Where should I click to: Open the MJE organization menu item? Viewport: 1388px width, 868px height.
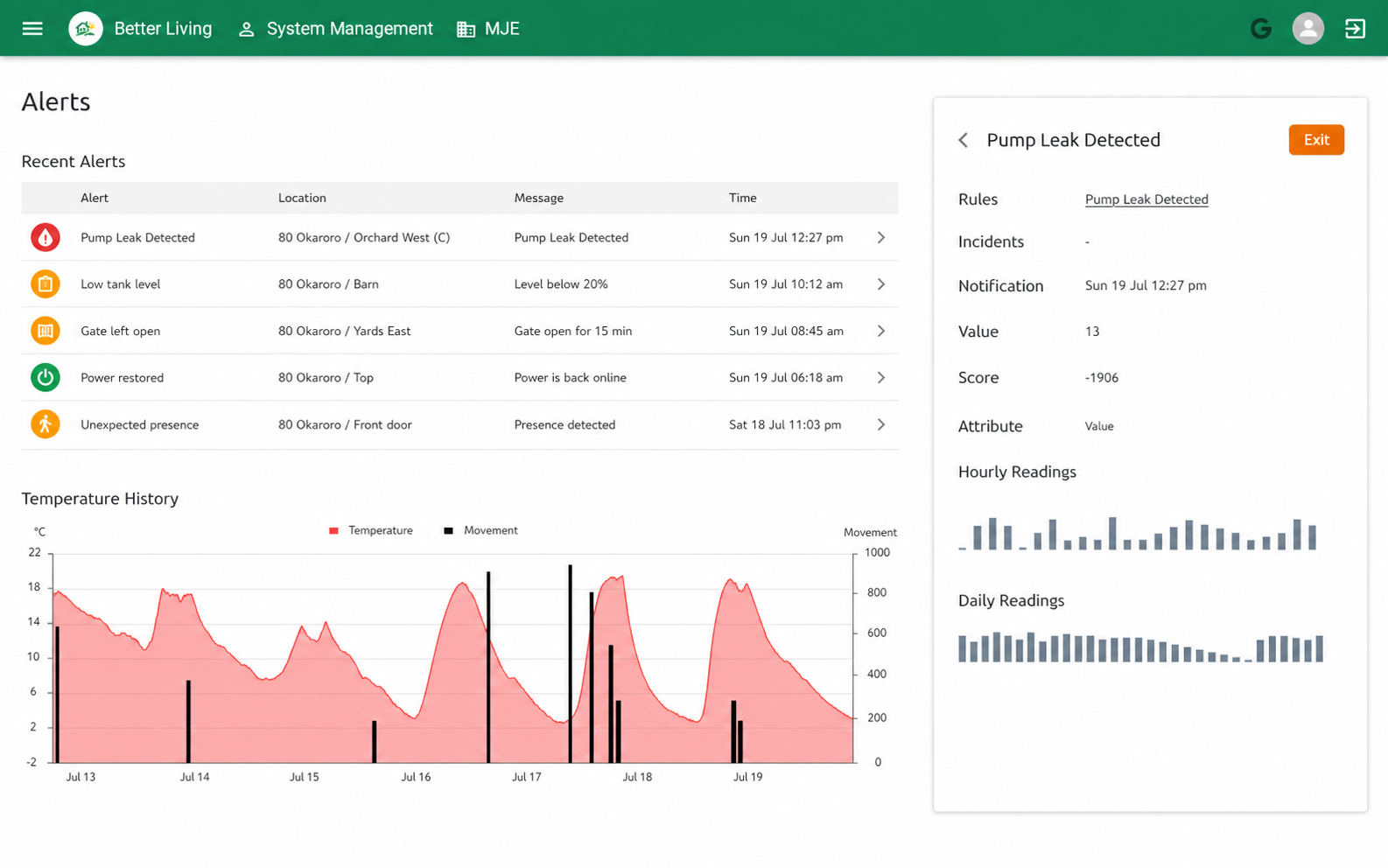coord(502,29)
